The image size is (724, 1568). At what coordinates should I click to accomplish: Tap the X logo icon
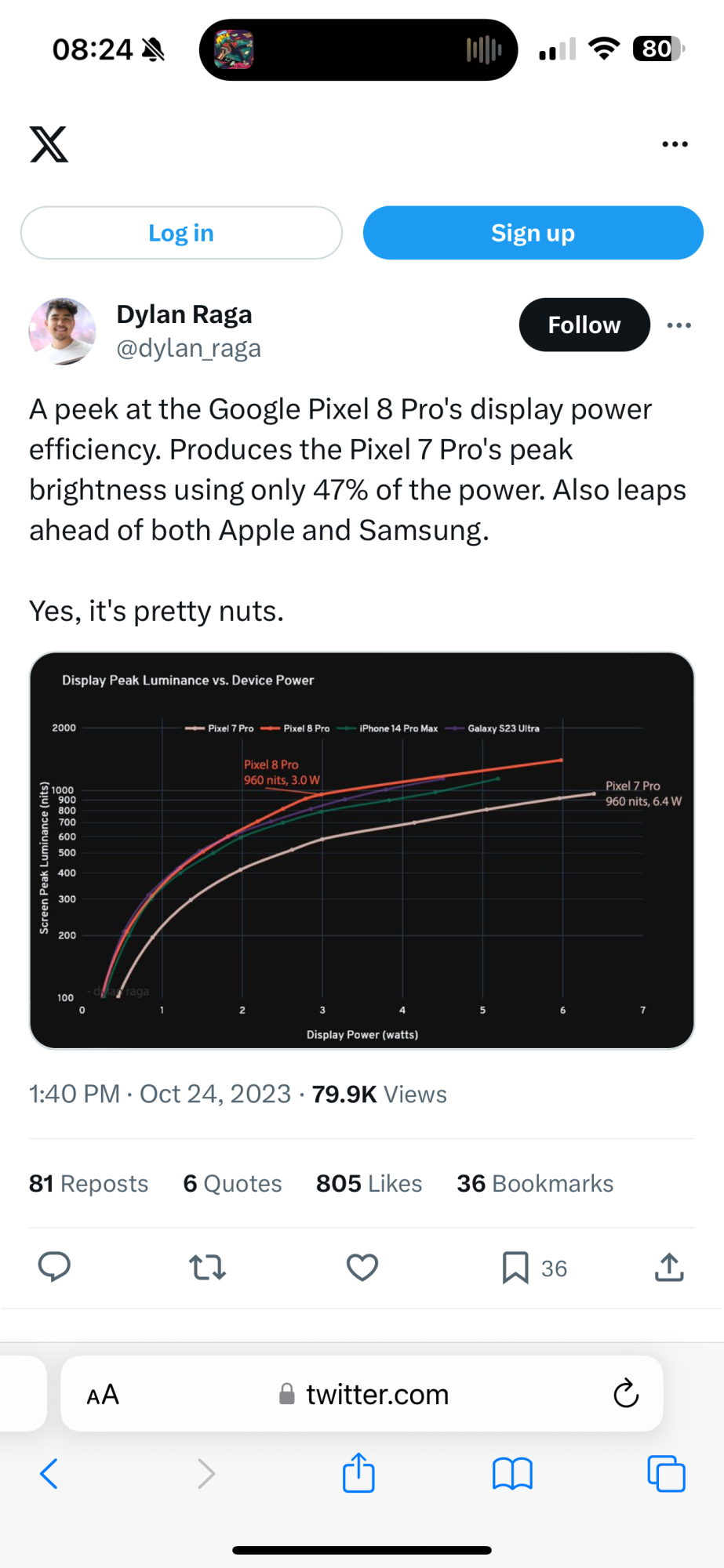tap(49, 144)
